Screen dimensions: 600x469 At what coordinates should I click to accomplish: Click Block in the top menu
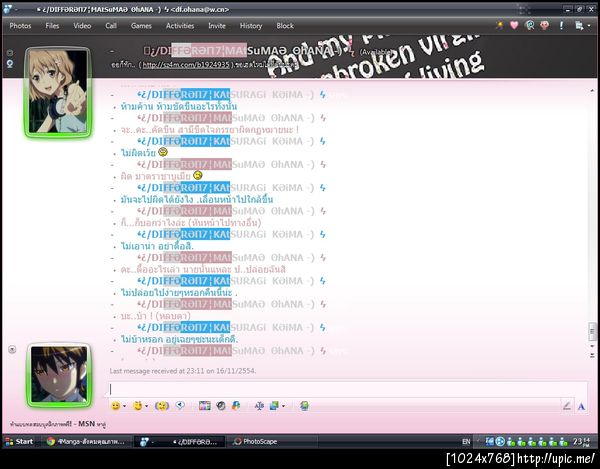285,26
